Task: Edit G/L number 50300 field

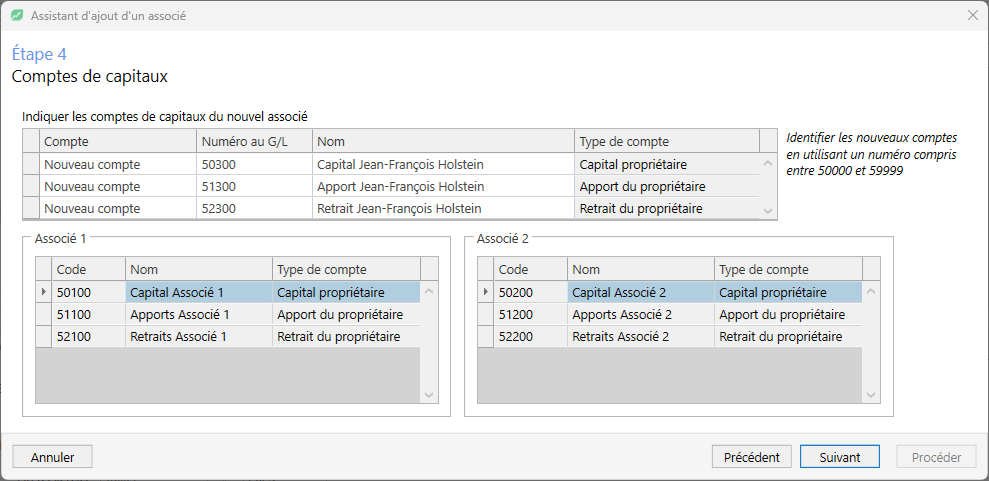Action: (254, 165)
